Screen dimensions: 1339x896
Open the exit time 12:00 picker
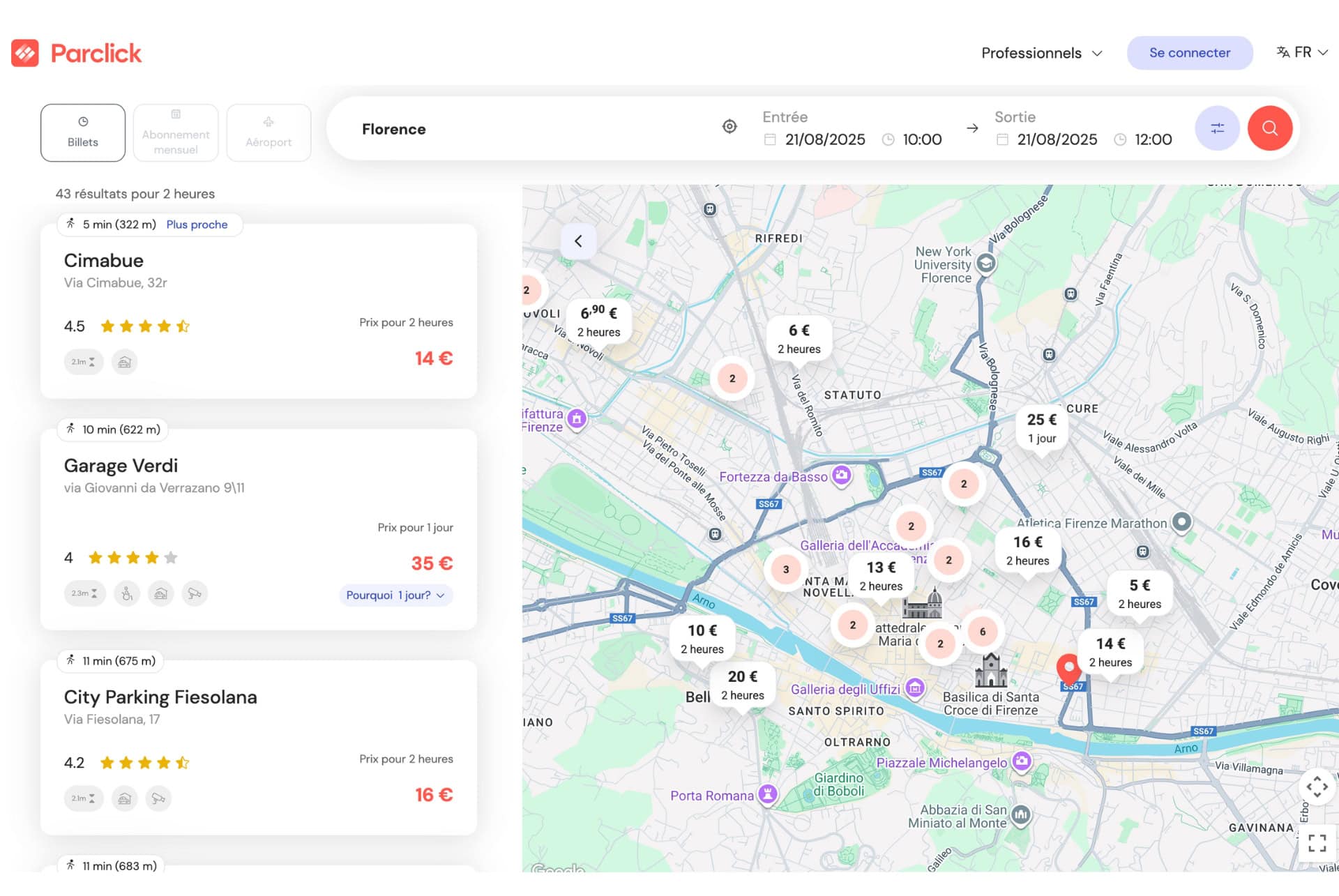pos(1143,139)
